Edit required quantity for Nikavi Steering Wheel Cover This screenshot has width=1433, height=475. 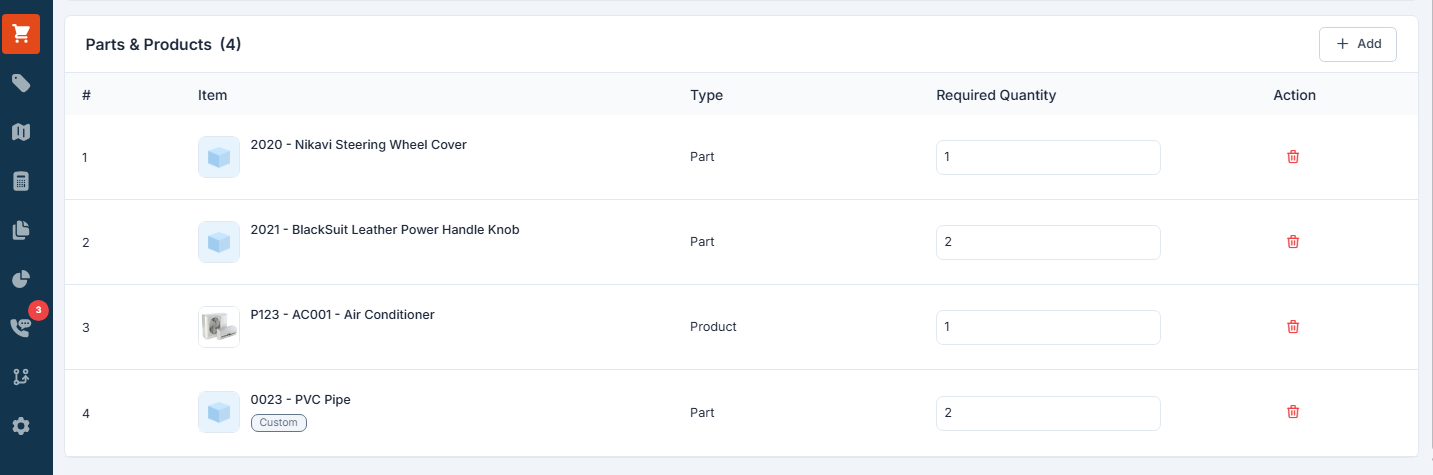[x=1047, y=158]
